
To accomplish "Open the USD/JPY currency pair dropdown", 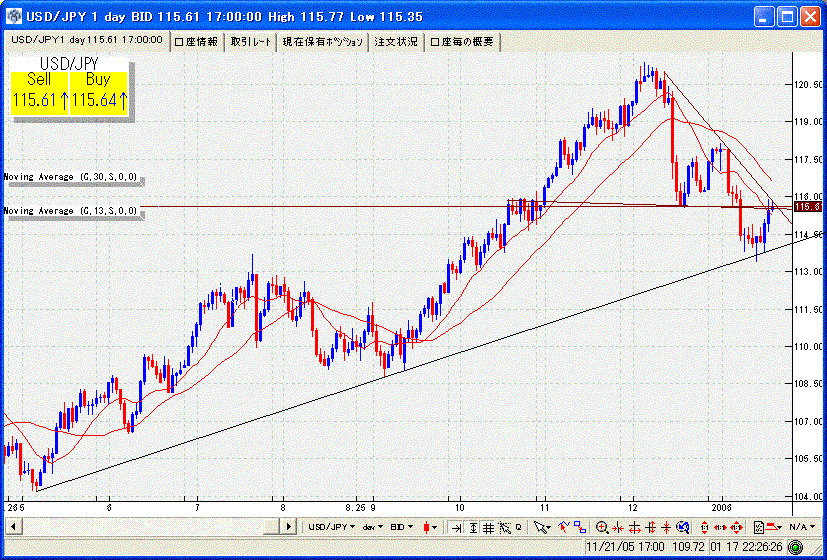I will (331, 527).
